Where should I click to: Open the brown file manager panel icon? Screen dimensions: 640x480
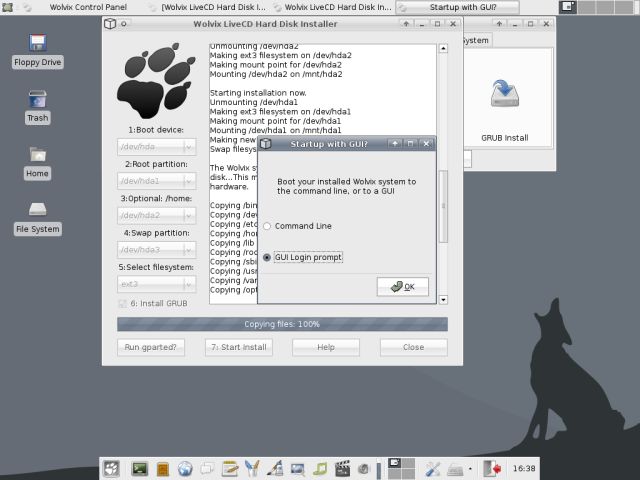coord(163,469)
